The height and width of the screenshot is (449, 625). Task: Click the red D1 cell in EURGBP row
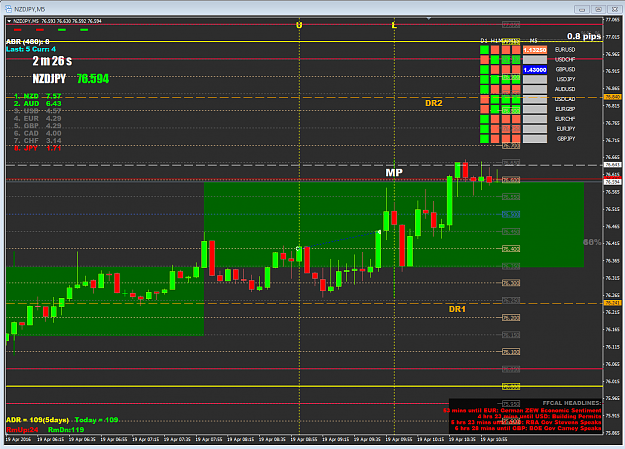484,109
